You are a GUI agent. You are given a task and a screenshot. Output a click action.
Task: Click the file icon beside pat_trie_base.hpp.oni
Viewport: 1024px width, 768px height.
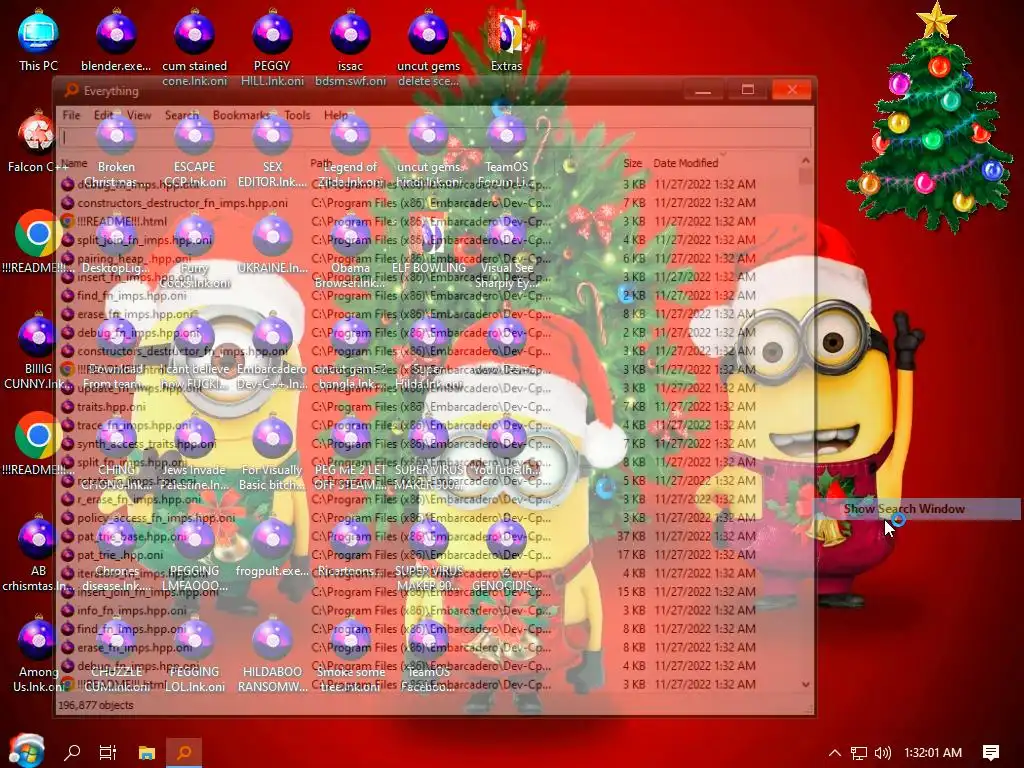67,536
